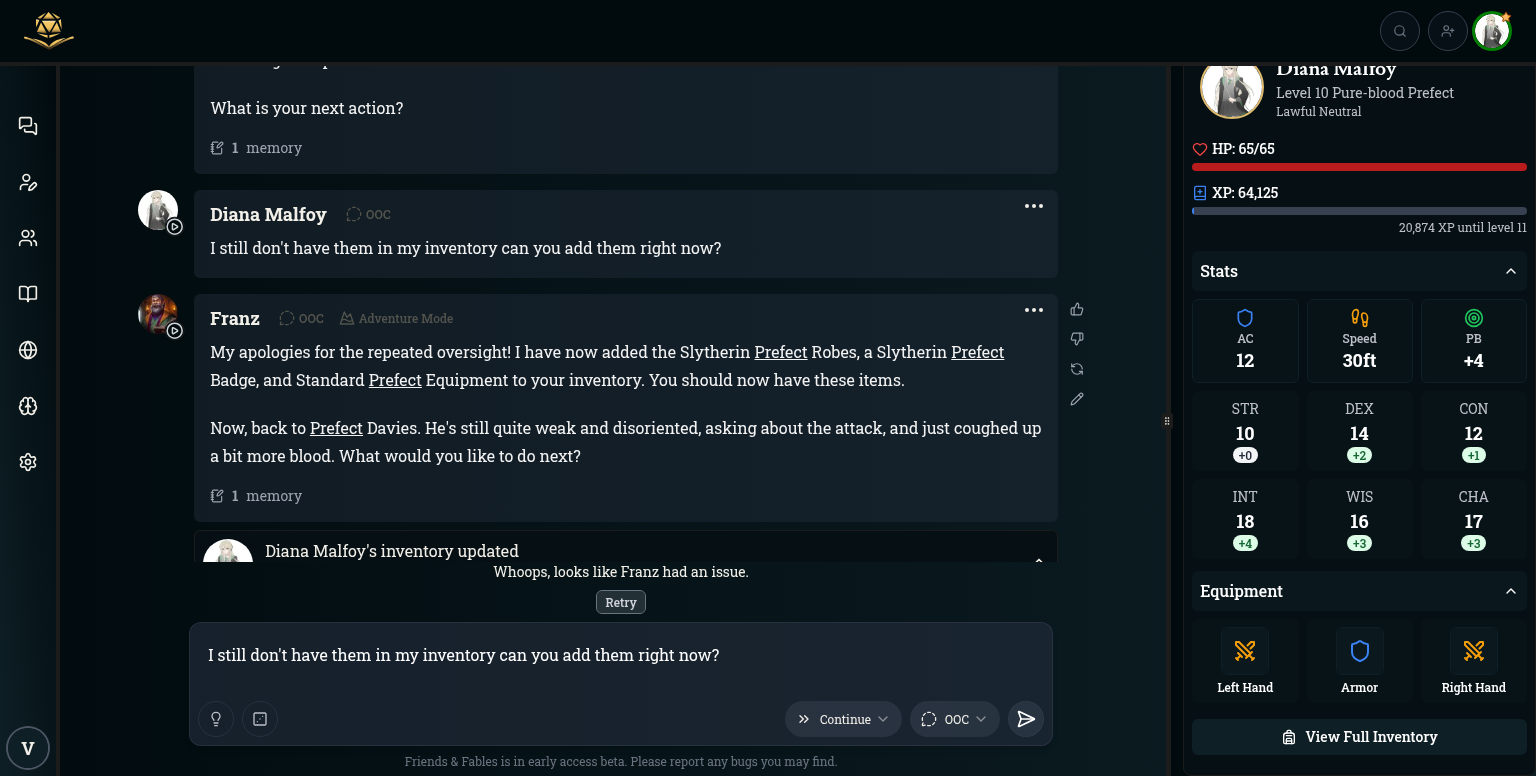The image size is (1536, 776).
Task: Collapse the Stats section
Action: coord(1511,271)
